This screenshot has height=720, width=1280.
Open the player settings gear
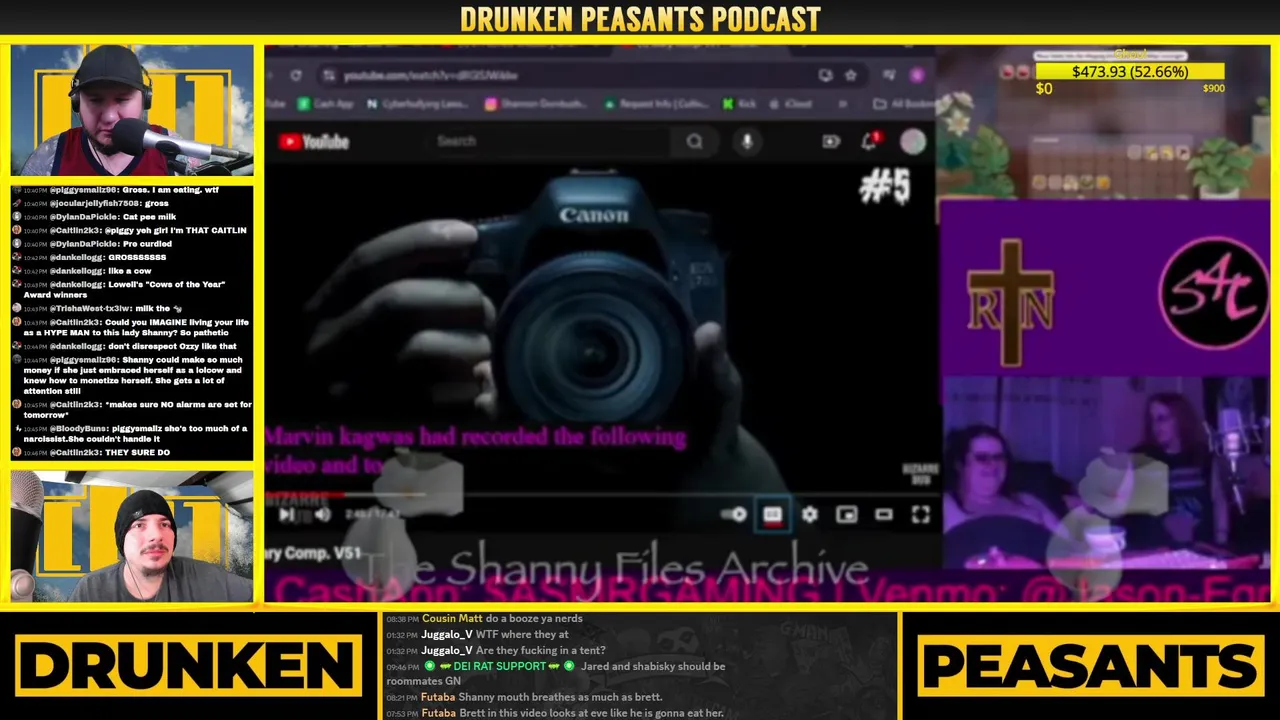click(809, 515)
